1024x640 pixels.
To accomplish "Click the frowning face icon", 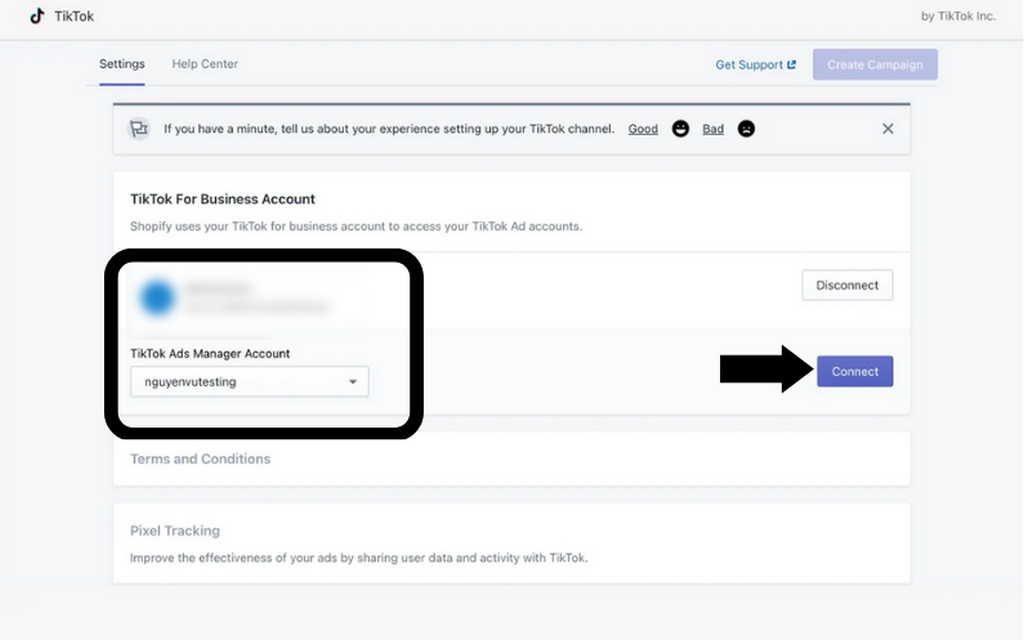I will [746, 129].
